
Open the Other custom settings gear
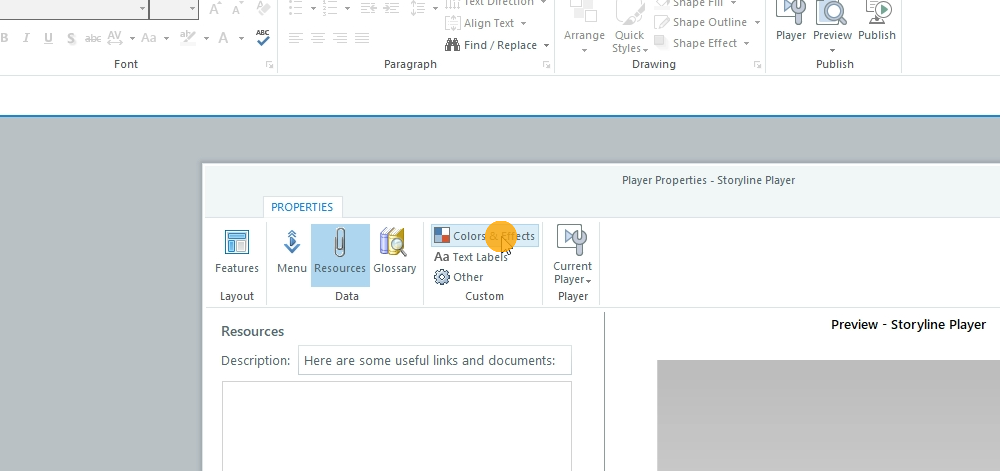(458, 277)
